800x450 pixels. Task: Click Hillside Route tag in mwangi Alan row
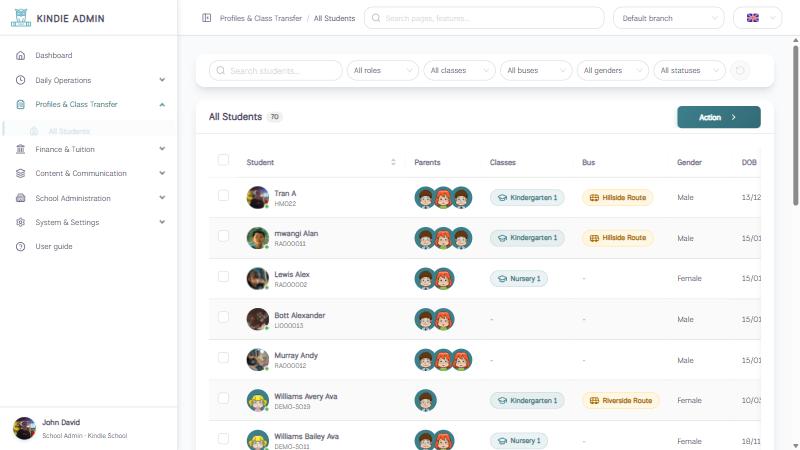pos(617,238)
